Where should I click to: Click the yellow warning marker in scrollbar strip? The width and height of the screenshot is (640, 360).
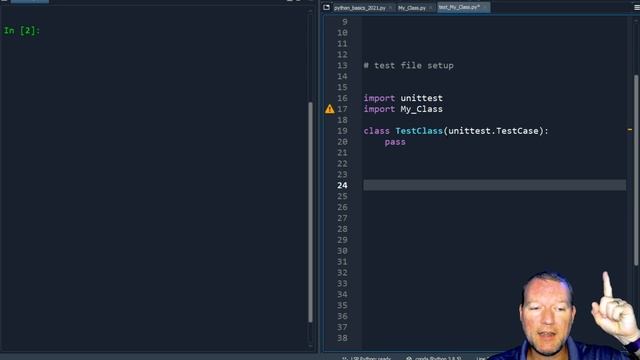tap(630, 130)
